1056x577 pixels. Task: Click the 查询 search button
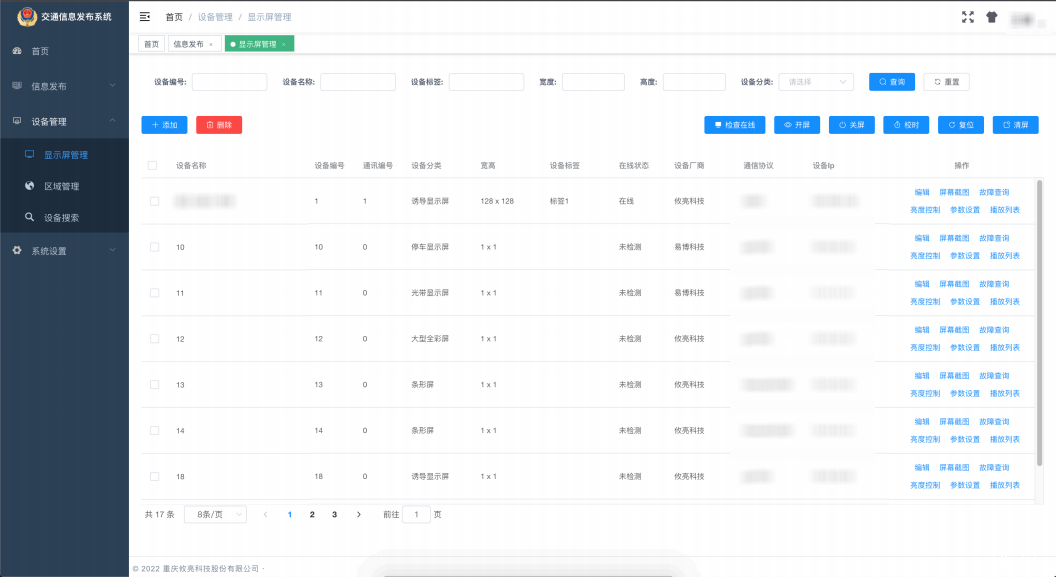pyautogui.click(x=891, y=81)
